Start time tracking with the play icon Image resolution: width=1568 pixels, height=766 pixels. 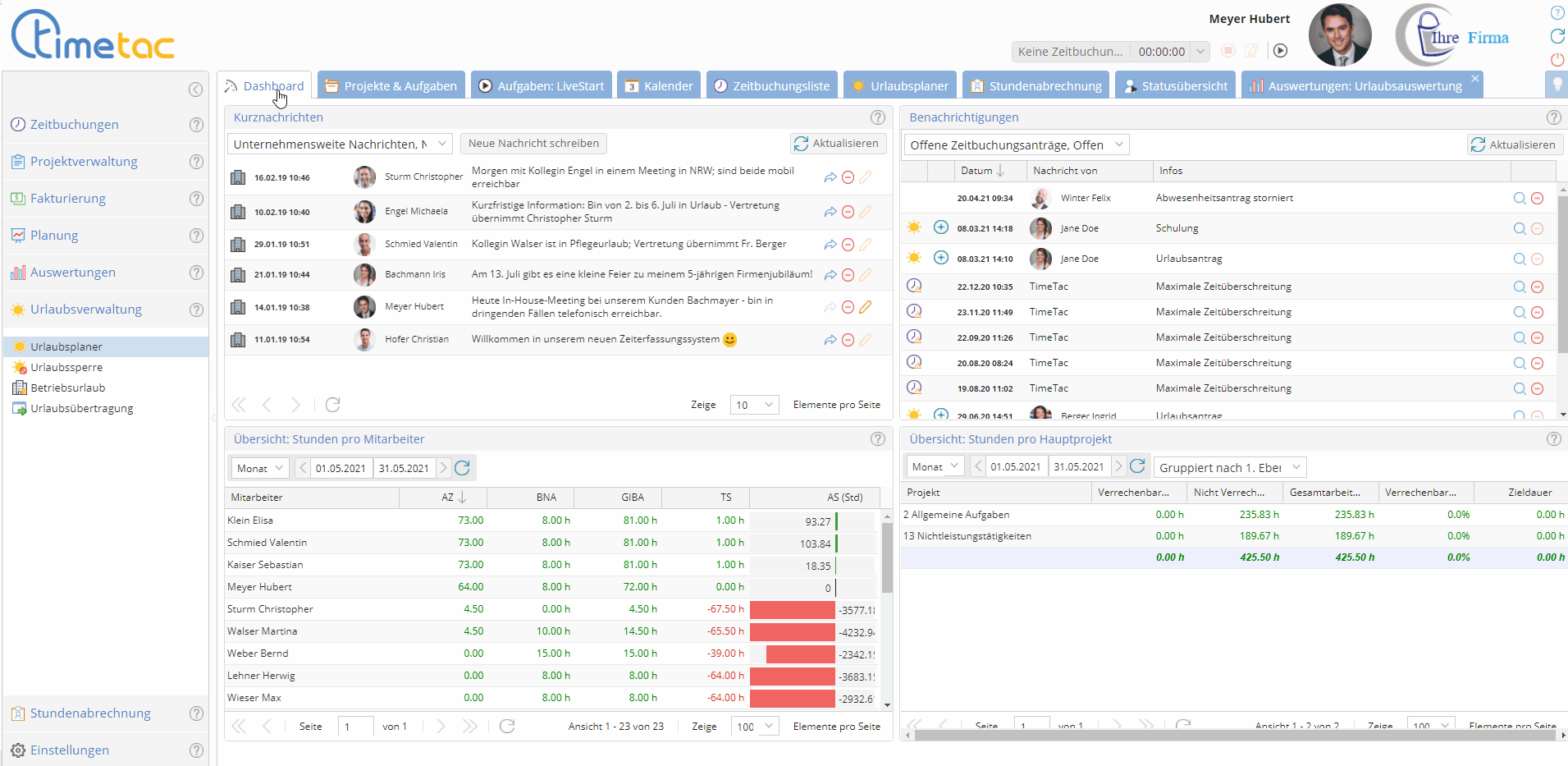pos(1280,51)
